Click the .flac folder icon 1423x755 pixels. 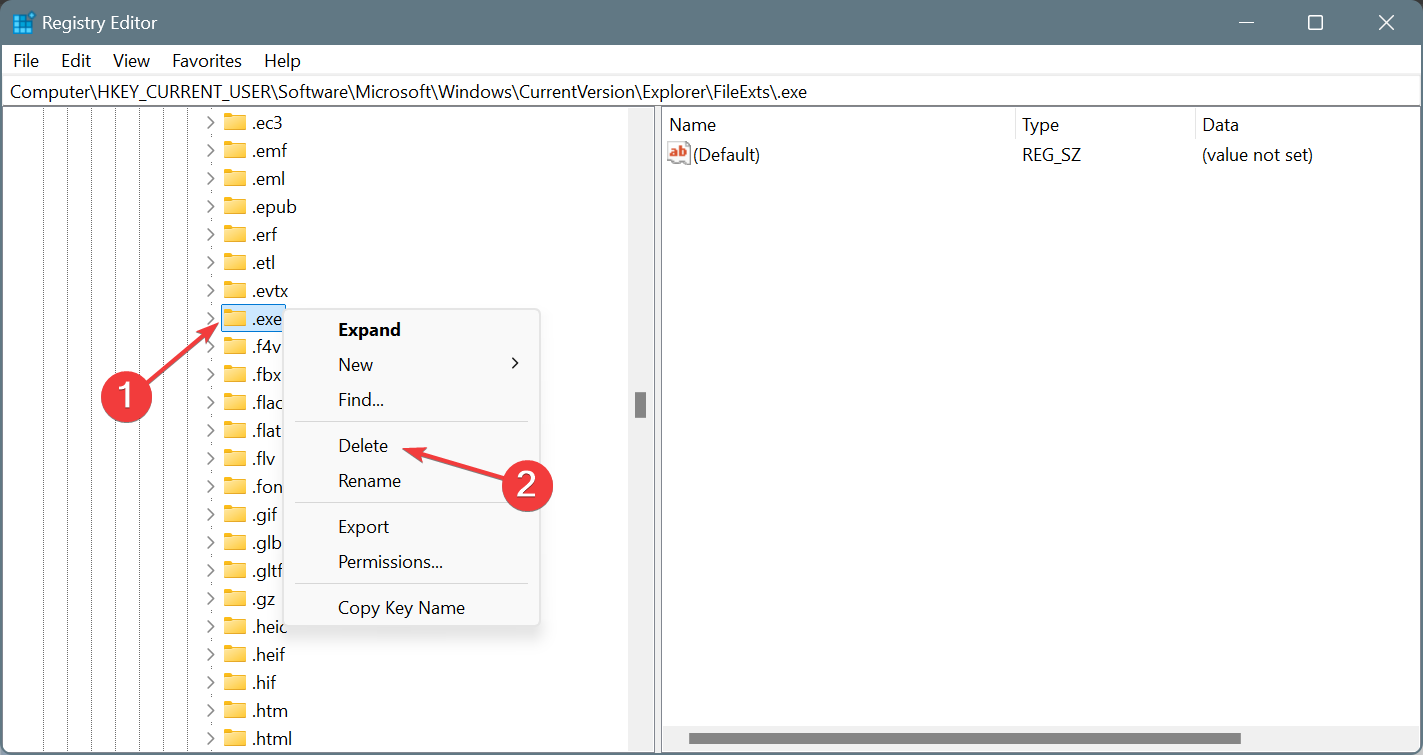click(x=235, y=402)
